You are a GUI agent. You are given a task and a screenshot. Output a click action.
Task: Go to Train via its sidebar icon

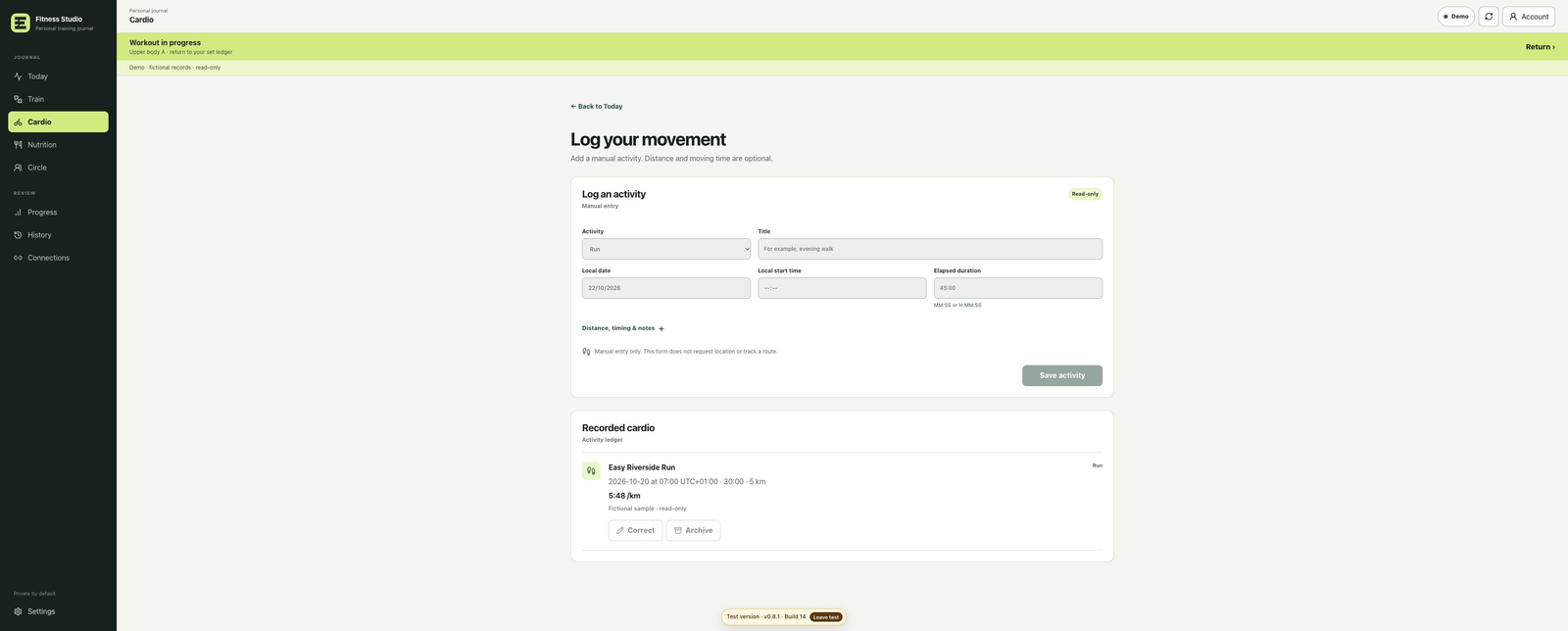click(x=18, y=99)
